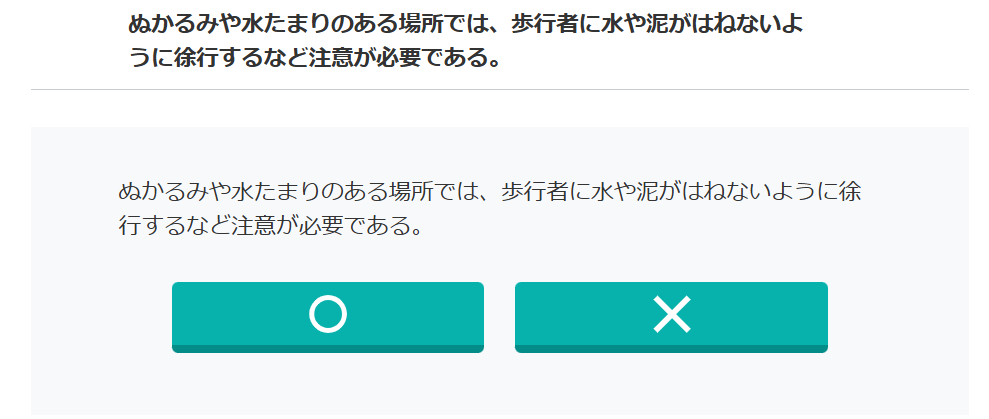
Task: Click panel text line beginning ぬかるみや水たまり
Action: [489, 192]
